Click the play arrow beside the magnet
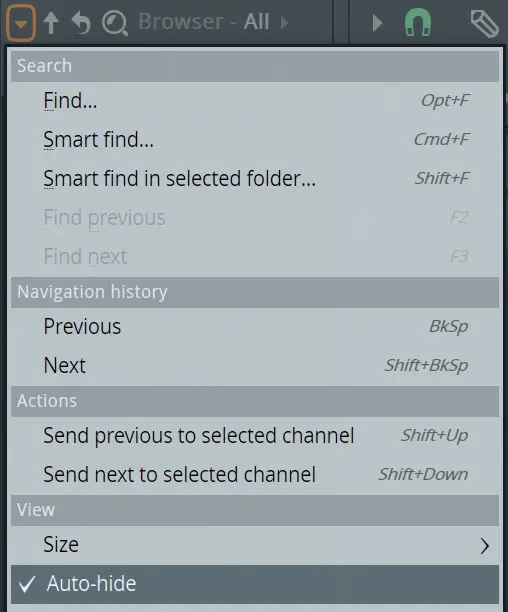Screen dimensions: 508x612 pos(377,23)
